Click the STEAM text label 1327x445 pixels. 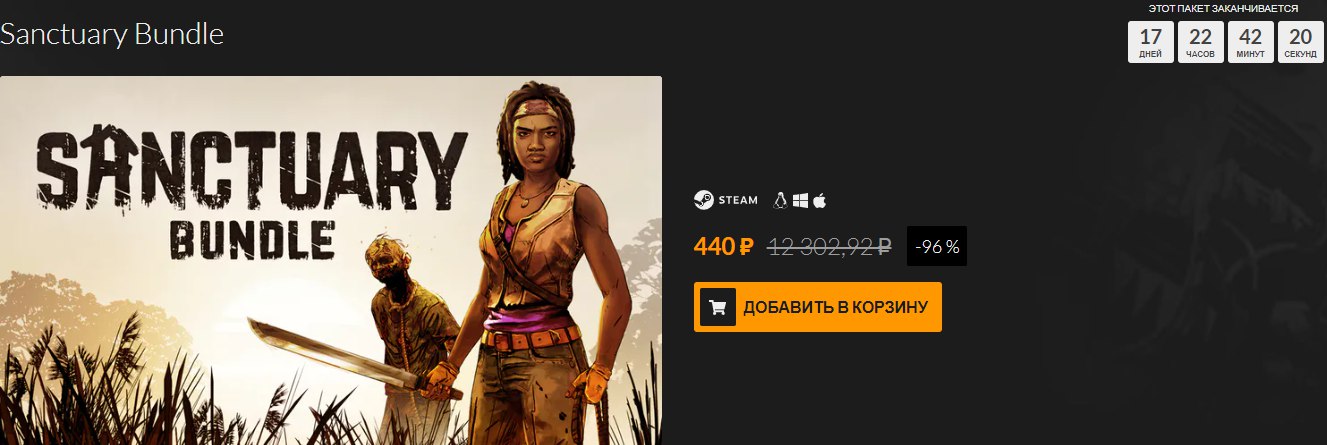[x=739, y=201]
